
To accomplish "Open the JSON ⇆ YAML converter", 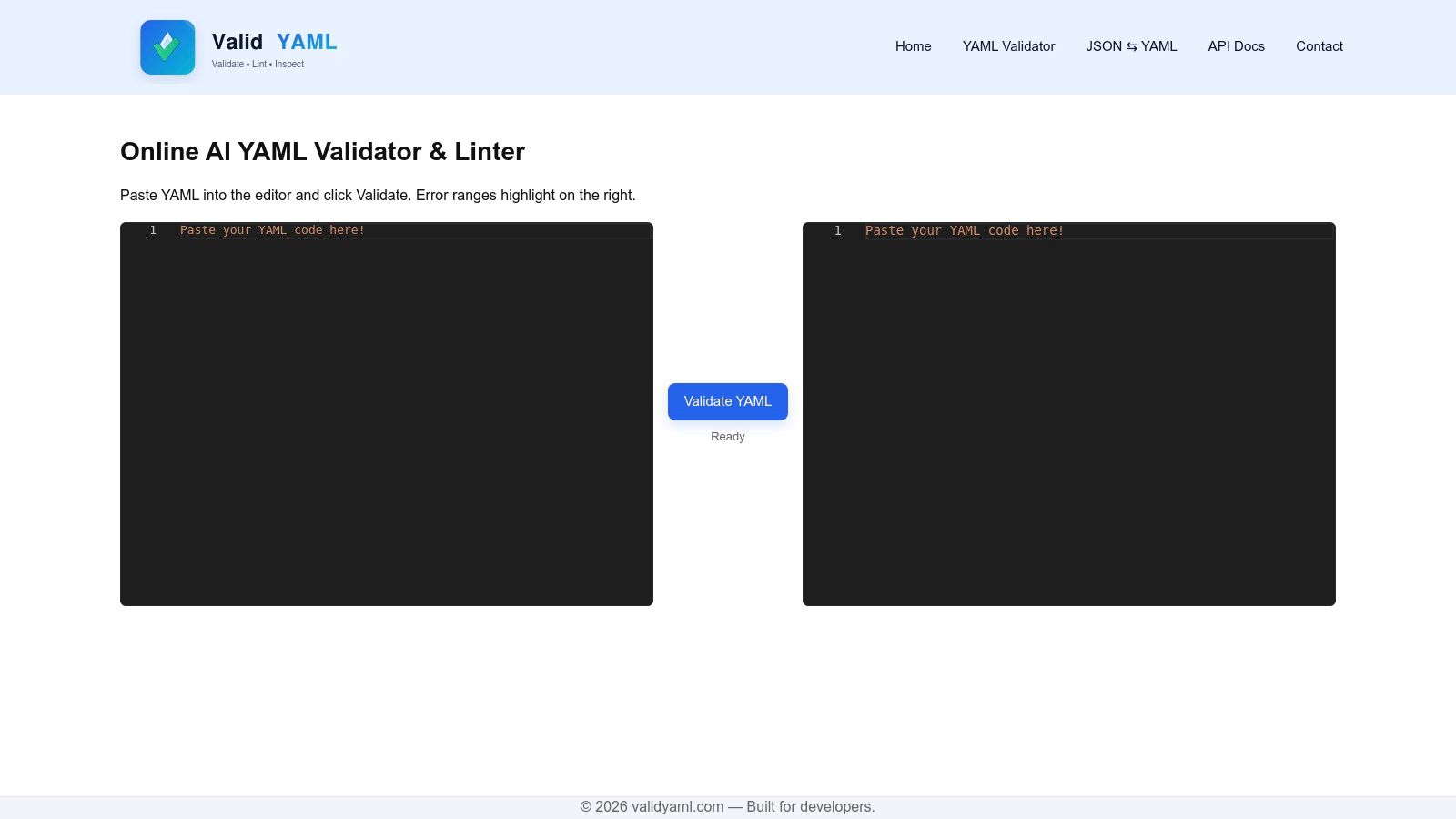I will (x=1131, y=46).
